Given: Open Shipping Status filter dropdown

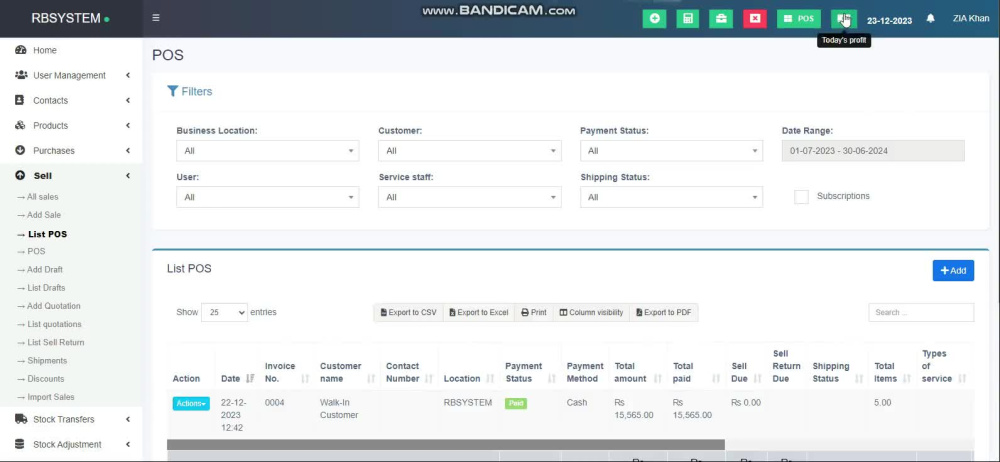Looking at the screenshot, I should pos(672,197).
